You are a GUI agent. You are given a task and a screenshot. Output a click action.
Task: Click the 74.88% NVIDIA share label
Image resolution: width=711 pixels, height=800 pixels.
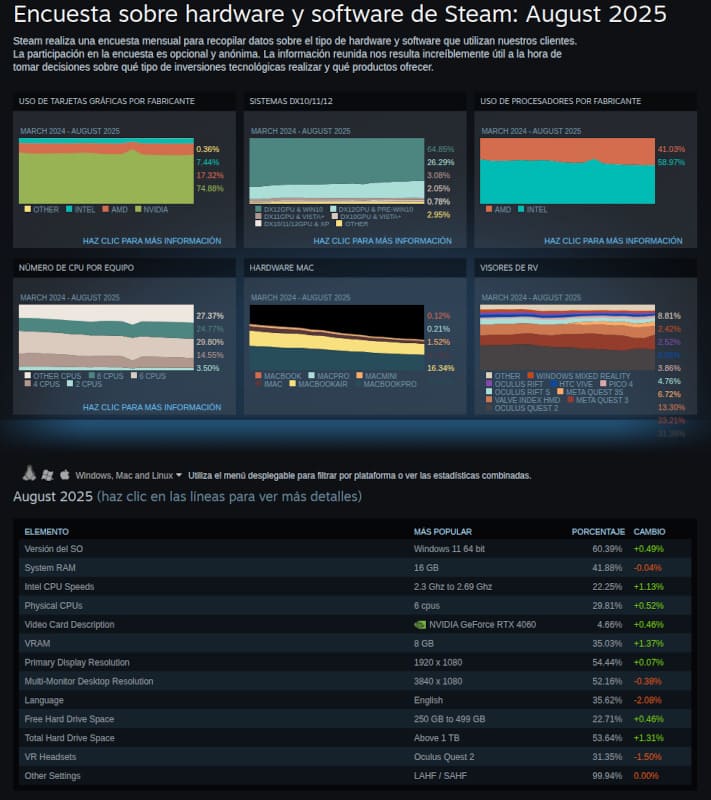point(210,188)
